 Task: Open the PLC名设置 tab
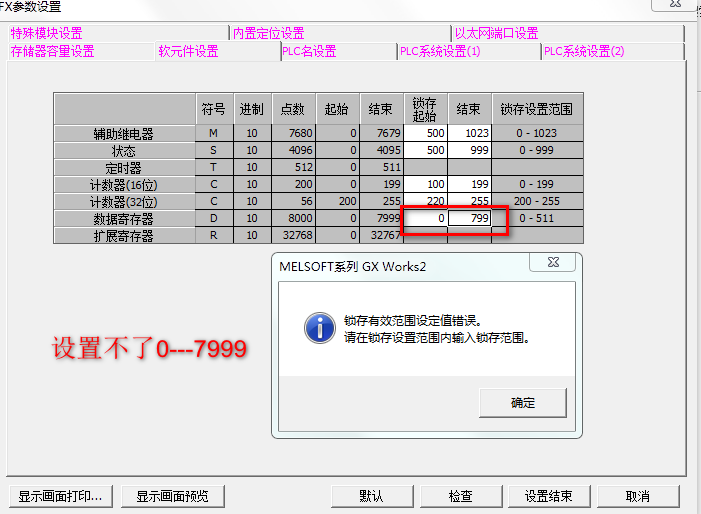[x=309, y=51]
